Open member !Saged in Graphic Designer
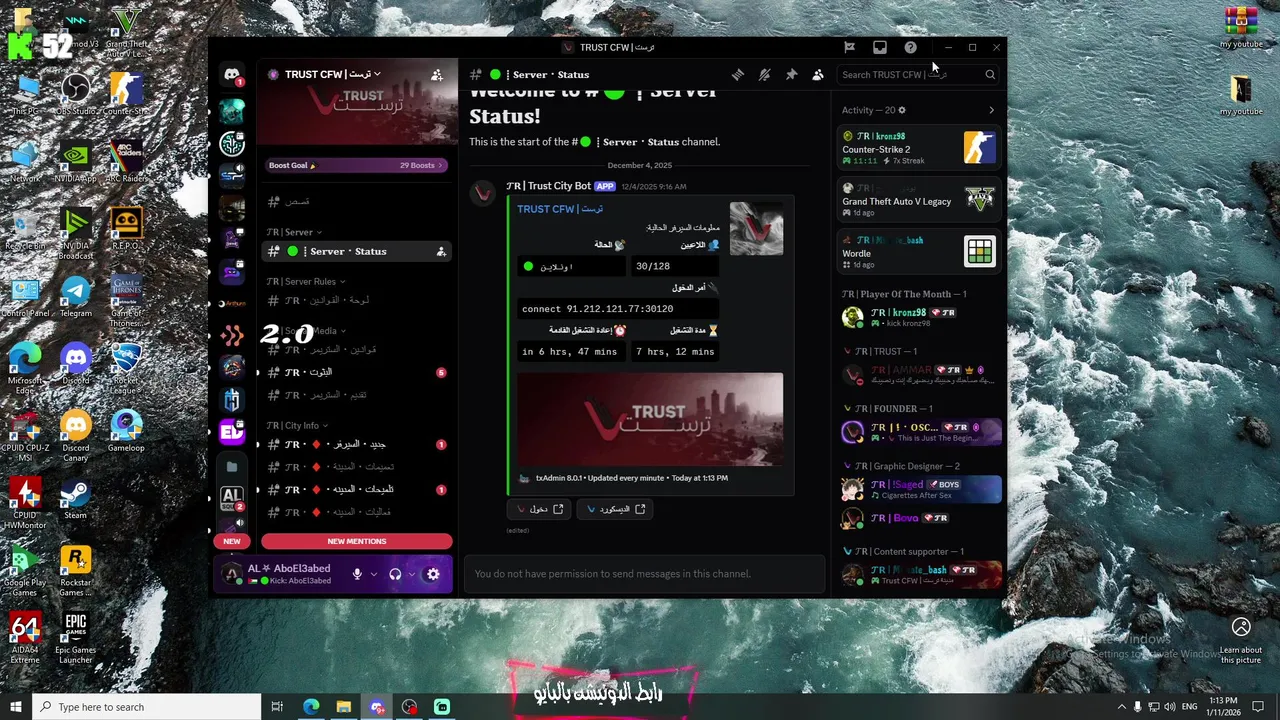1280x720 pixels. tap(920, 489)
